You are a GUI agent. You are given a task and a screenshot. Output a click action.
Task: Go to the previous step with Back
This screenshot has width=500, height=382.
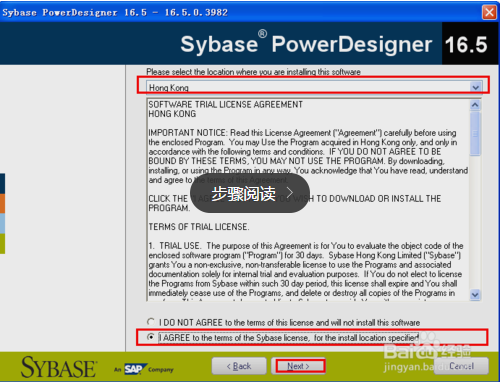(239, 366)
